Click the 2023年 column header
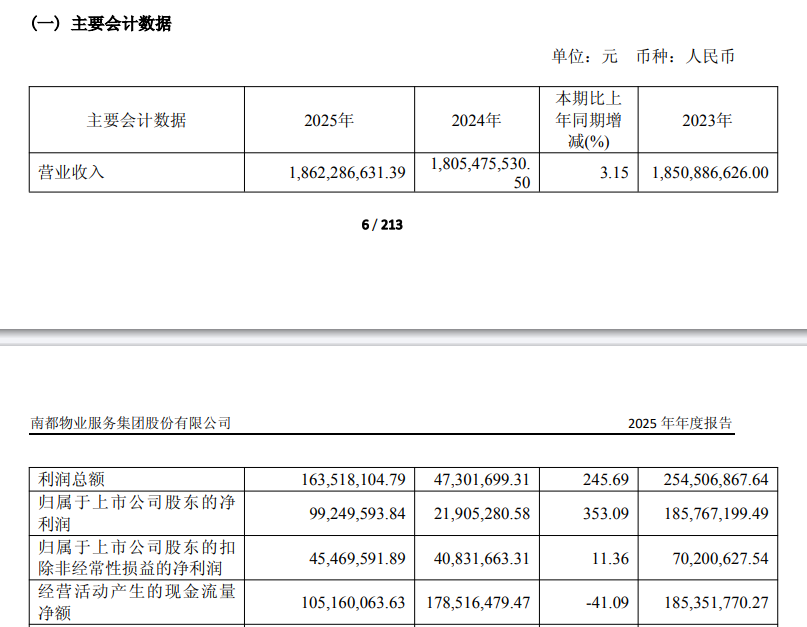This screenshot has width=807, height=627. [707, 121]
